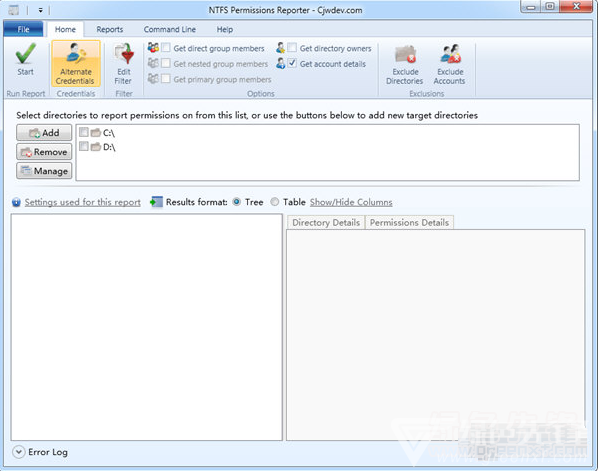
Task: Show the Directory Details tab
Action: (326, 222)
